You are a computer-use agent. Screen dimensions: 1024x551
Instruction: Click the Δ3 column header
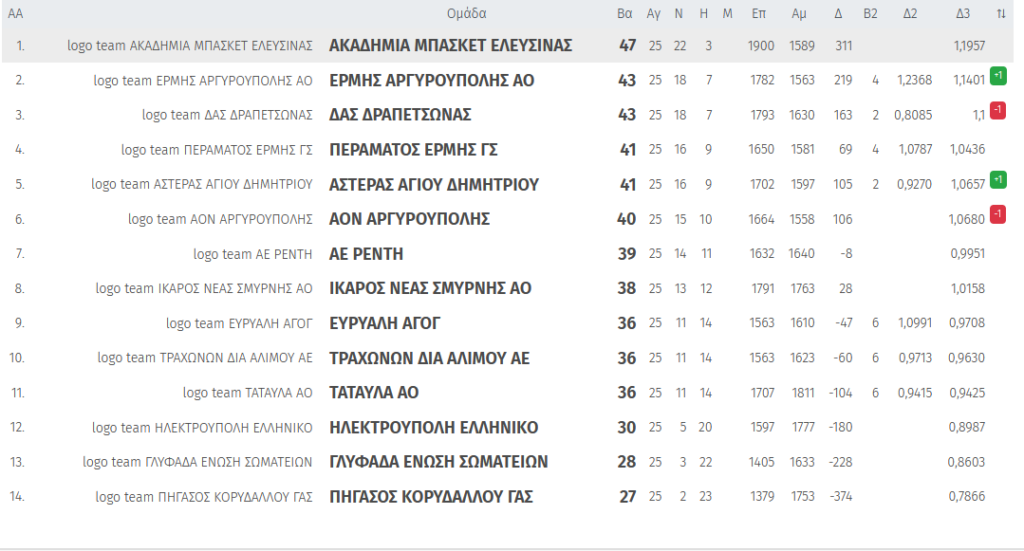963,14
